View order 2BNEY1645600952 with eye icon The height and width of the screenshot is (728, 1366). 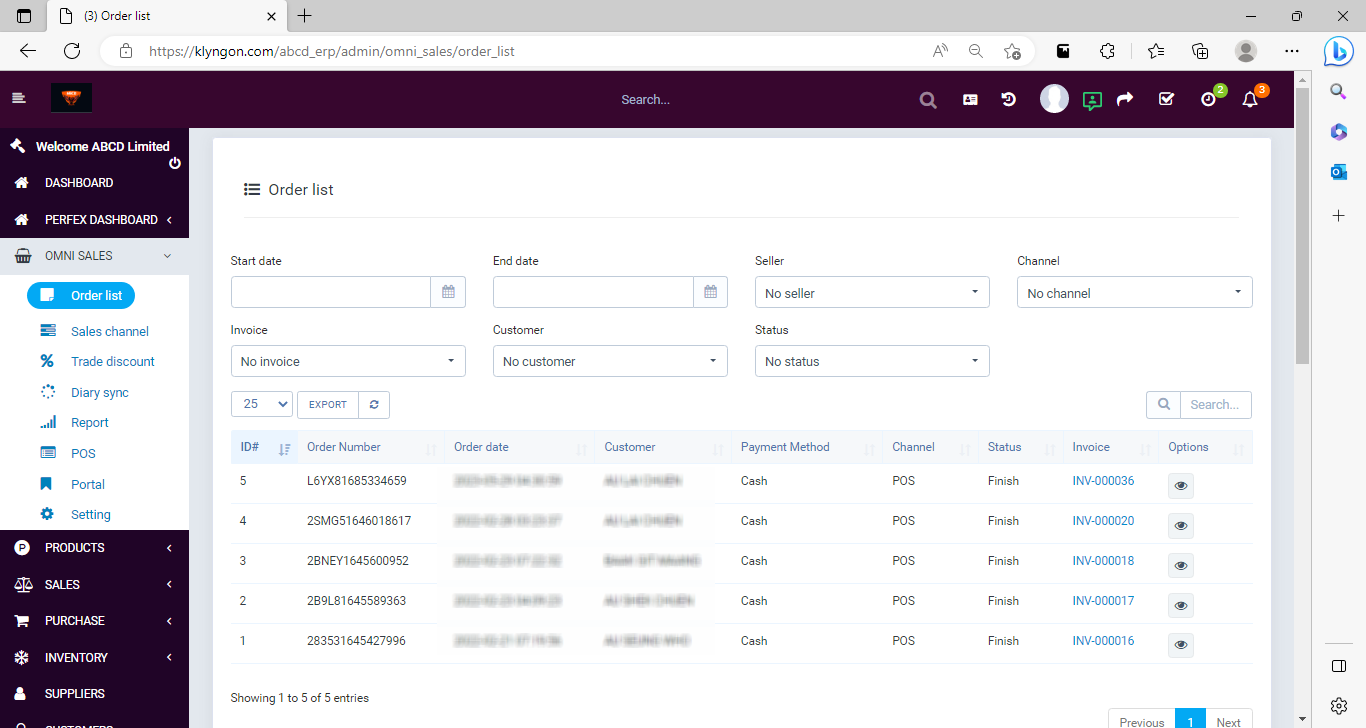tap(1181, 566)
